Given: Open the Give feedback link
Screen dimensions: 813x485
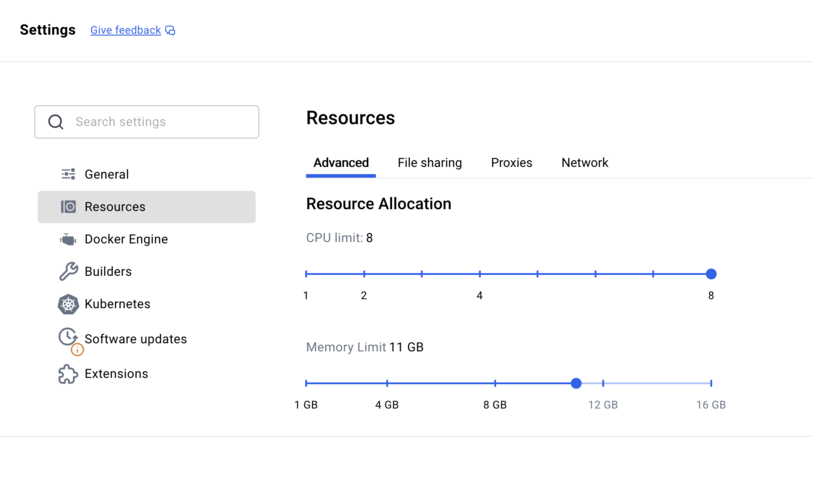Looking at the screenshot, I should pos(125,30).
